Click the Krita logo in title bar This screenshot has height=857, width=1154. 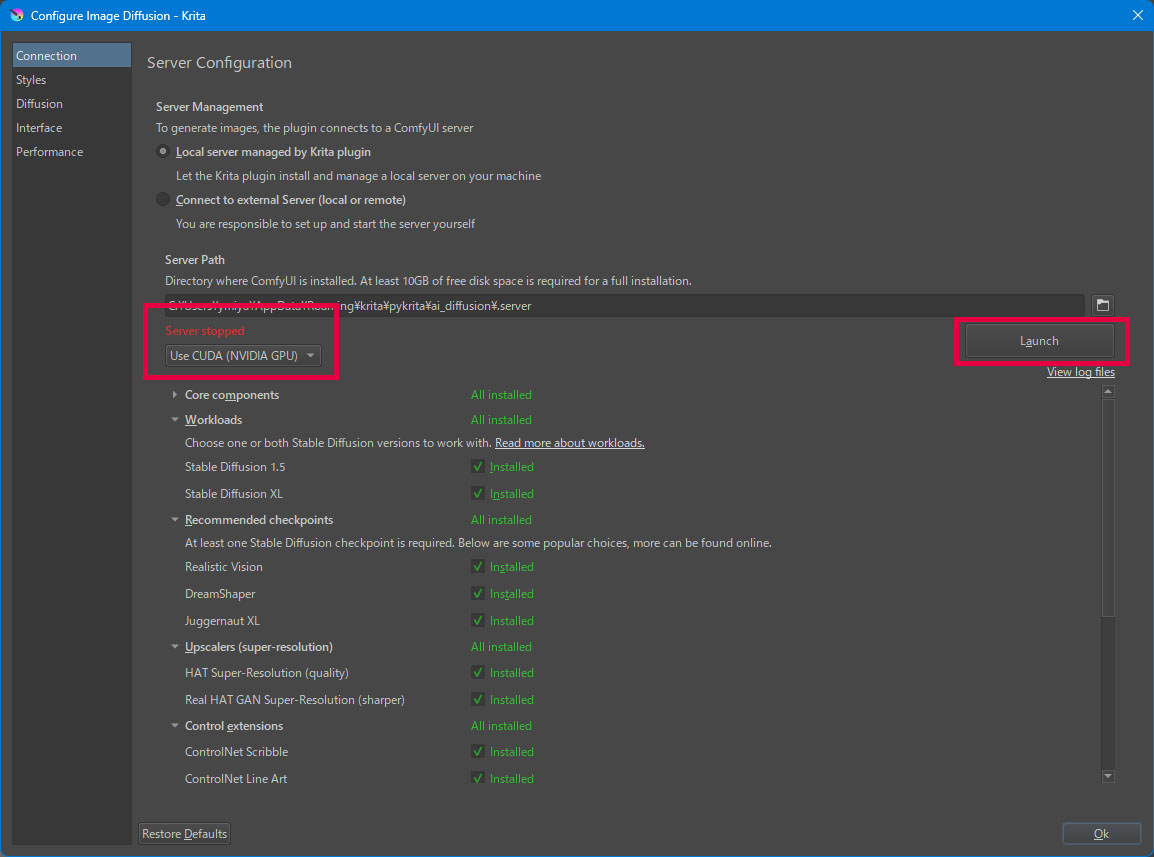coord(16,15)
